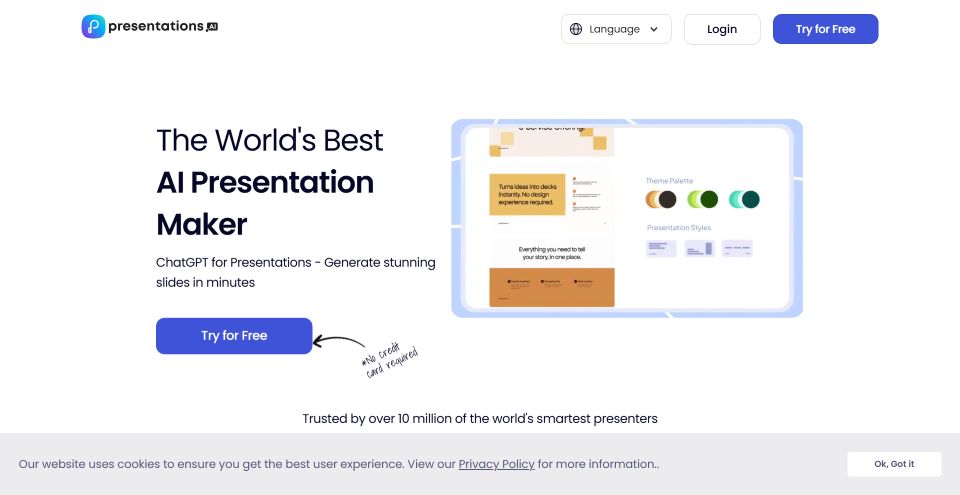Viewport: 960px width, 495px height.
Task: Click the header Try for Free button
Action: click(825, 29)
